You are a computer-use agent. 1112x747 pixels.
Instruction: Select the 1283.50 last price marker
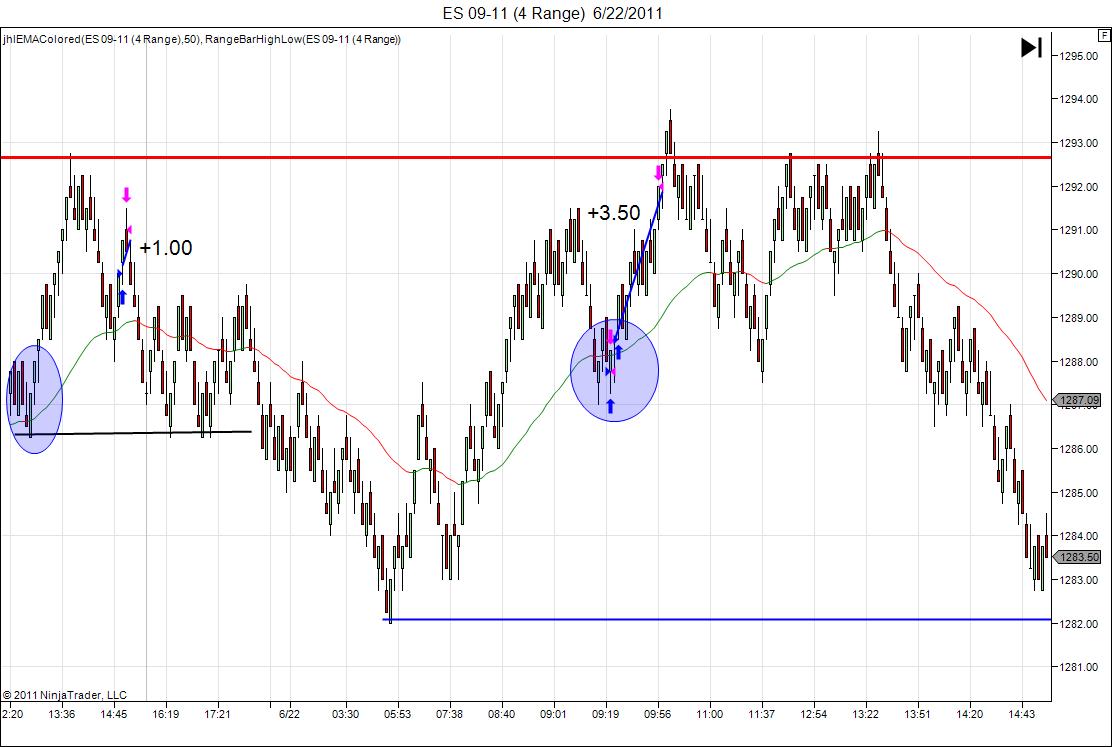tap(1078, 558)
